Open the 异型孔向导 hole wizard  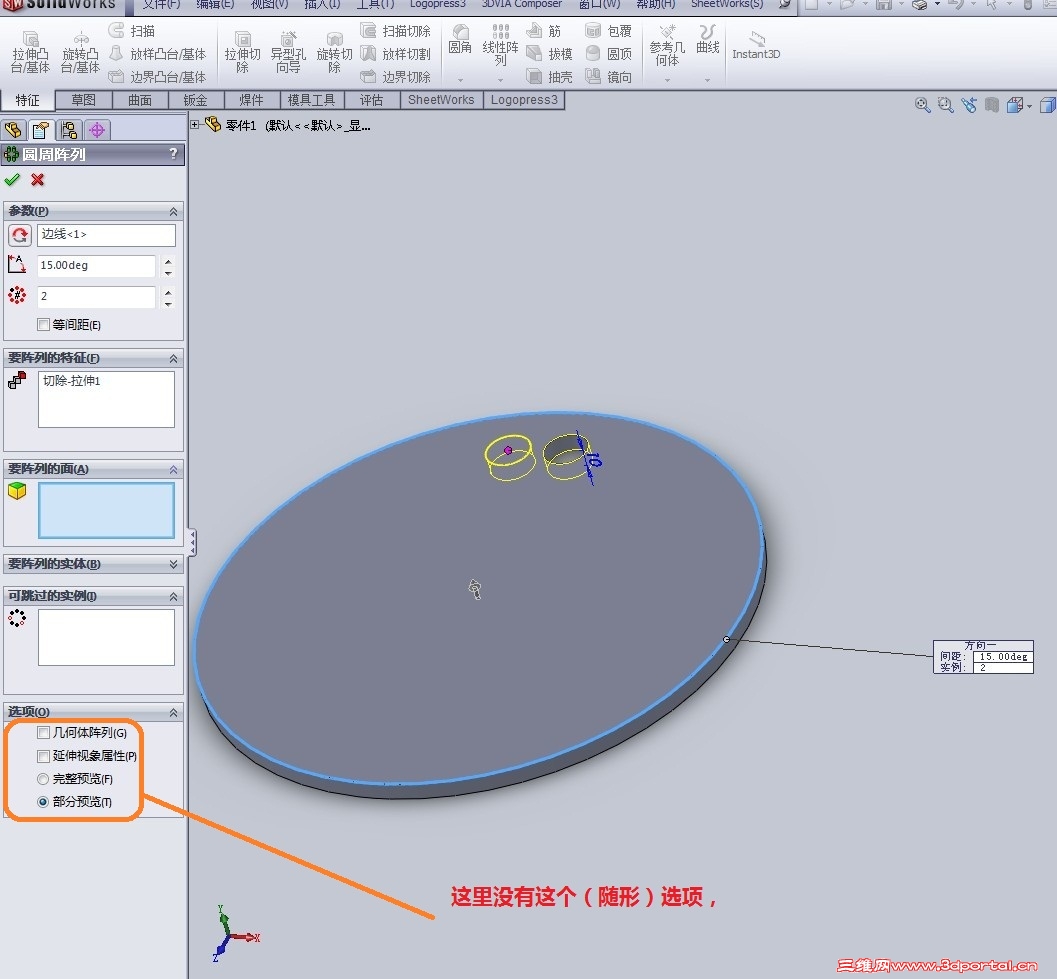(289, 53)
